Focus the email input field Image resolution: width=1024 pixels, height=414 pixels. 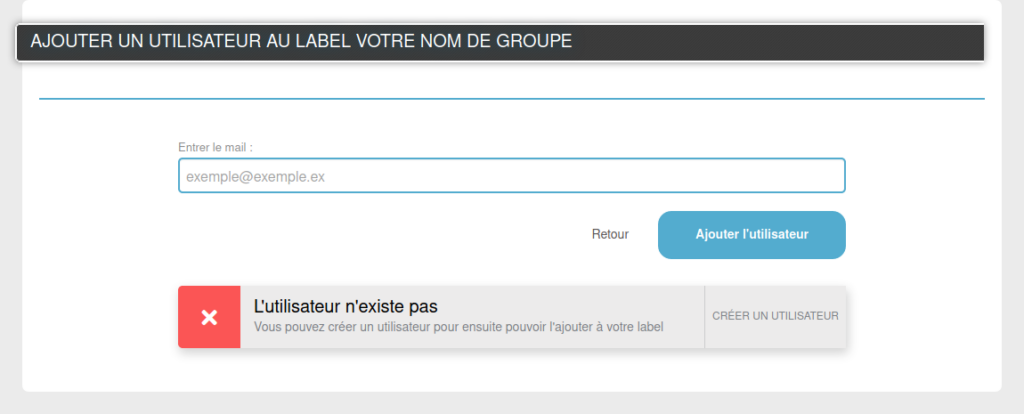pyautogui.click(x=511, y=176)
